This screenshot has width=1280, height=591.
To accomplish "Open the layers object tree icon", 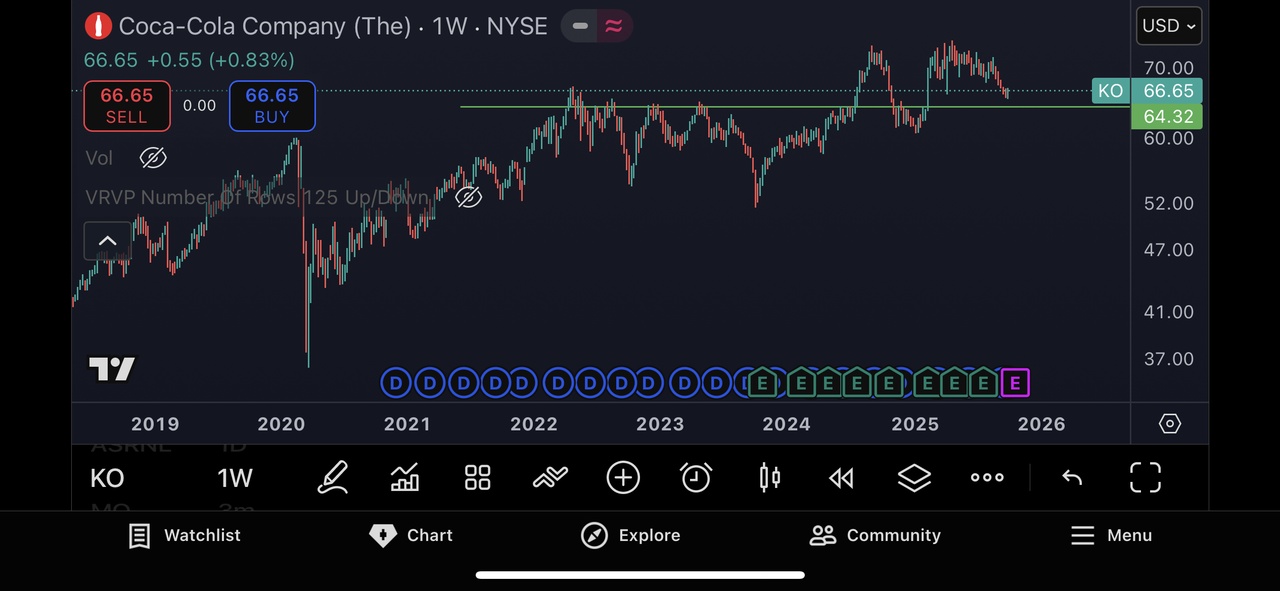I will [914, 478].
